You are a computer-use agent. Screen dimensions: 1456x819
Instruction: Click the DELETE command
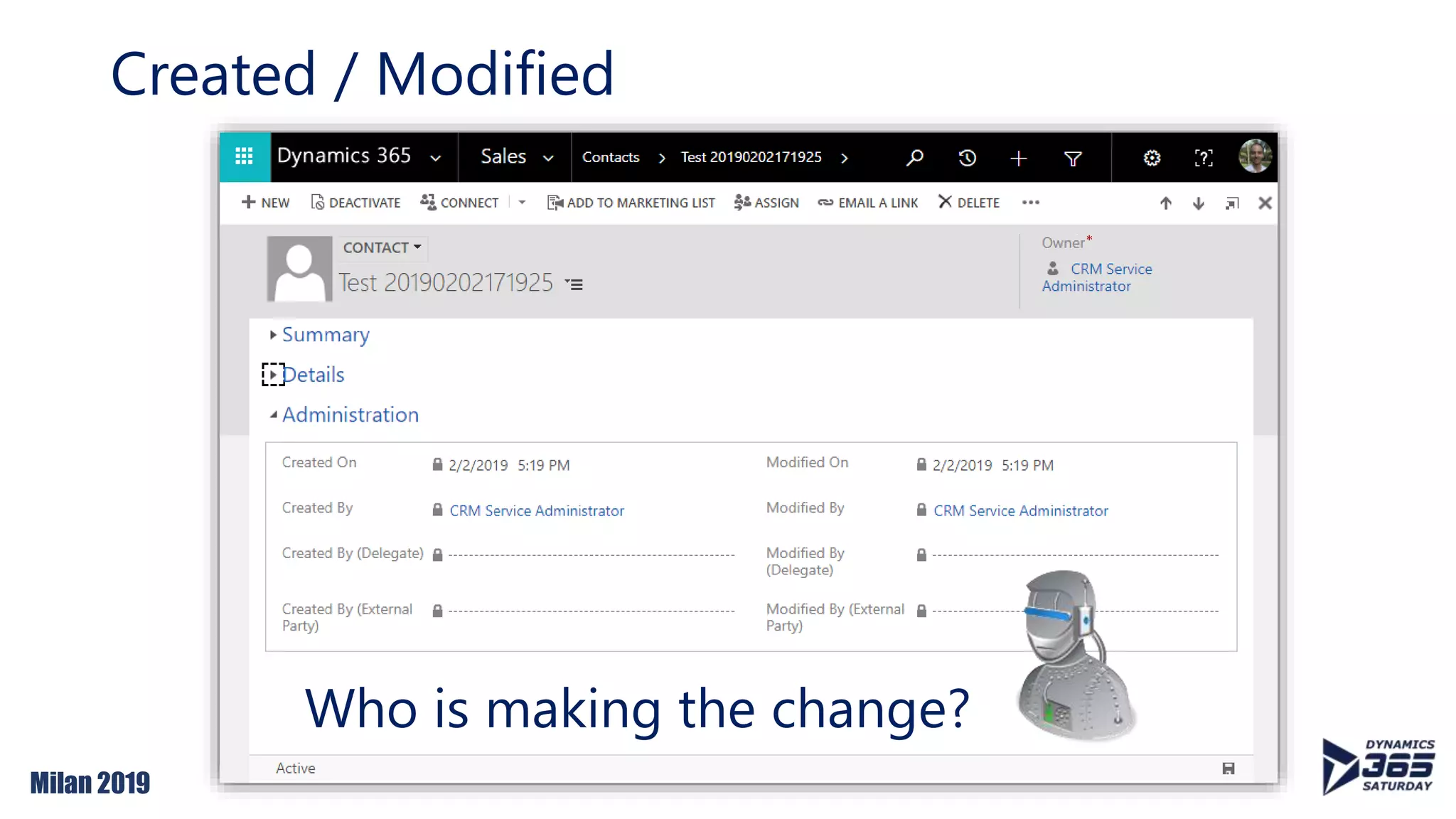point(968,203)
